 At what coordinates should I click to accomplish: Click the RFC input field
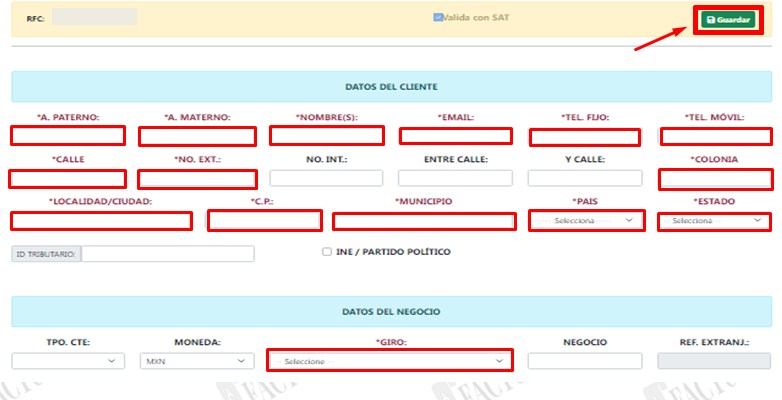tap(94, 16)
